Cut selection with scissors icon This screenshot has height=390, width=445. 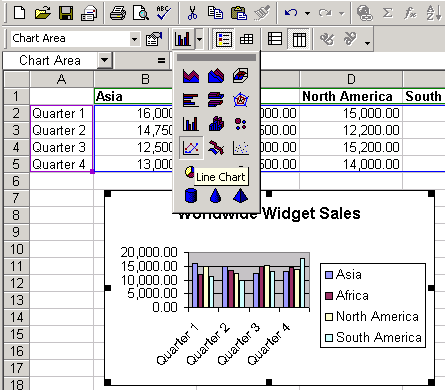192,13
